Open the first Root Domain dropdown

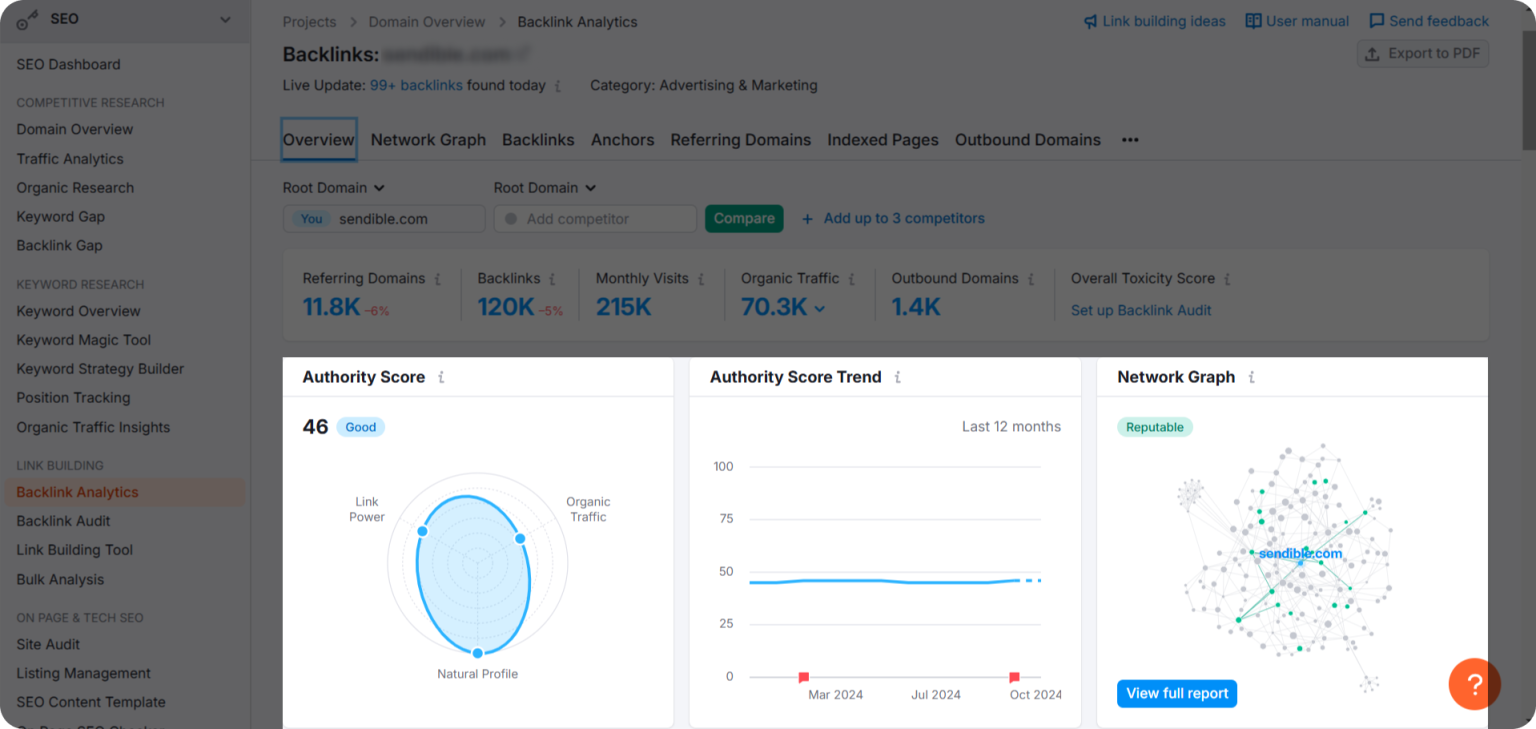coord(334,188)
